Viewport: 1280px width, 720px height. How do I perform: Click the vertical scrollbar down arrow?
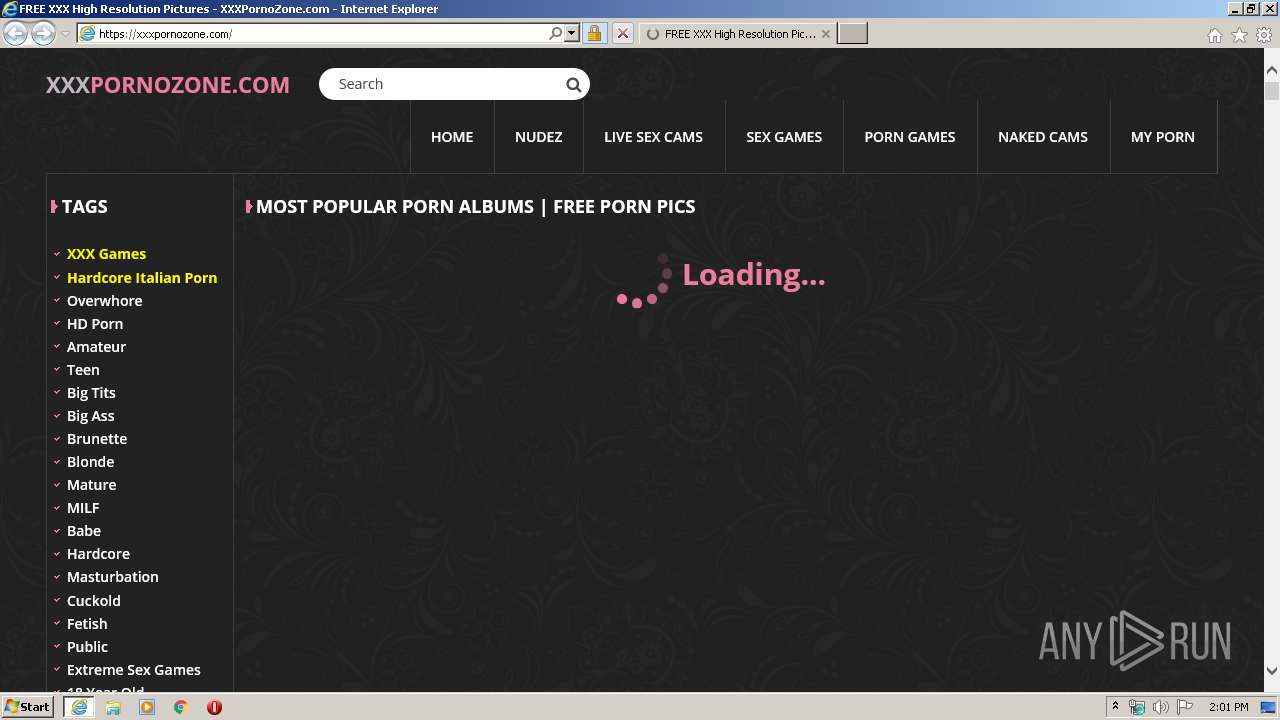(1271, 671)
